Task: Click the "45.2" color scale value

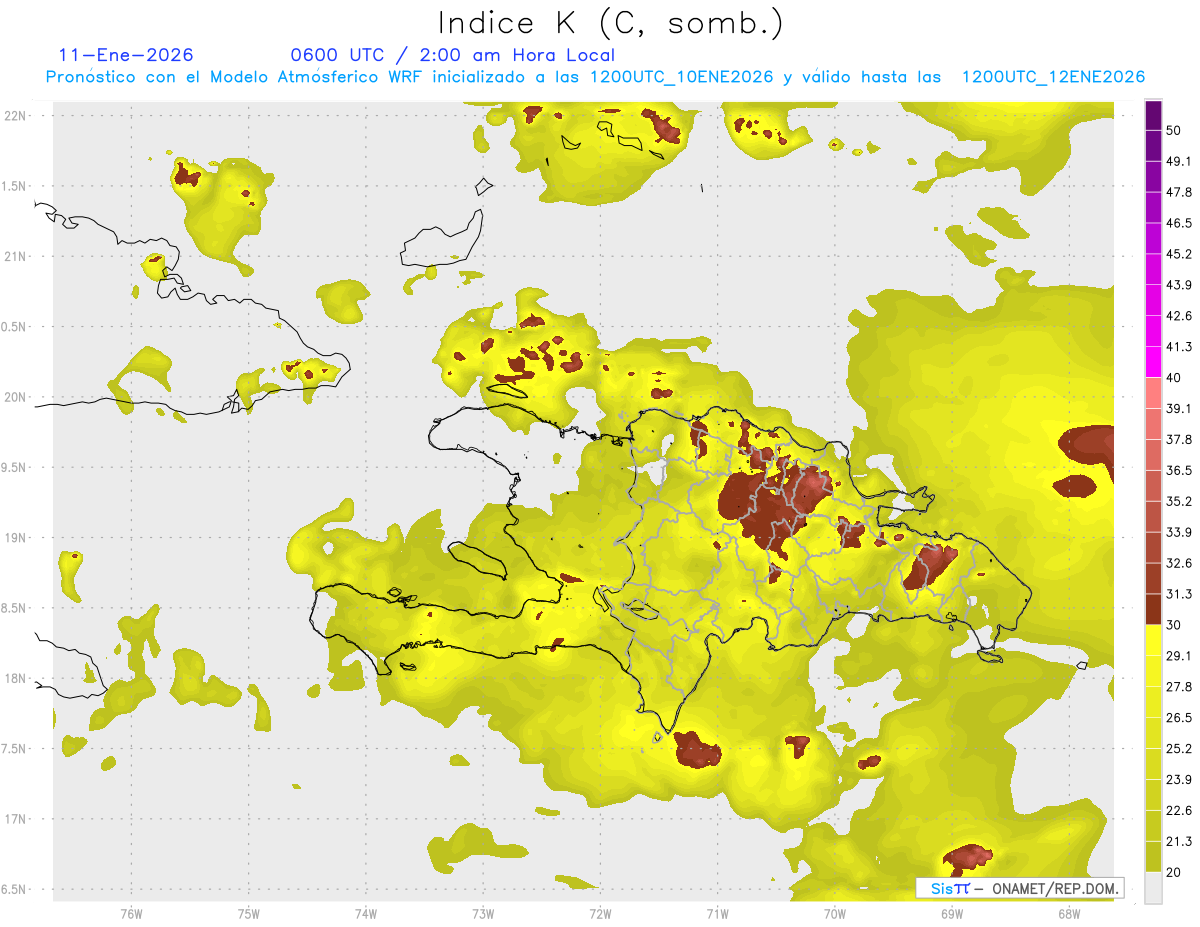Action: click(1179, 254)
